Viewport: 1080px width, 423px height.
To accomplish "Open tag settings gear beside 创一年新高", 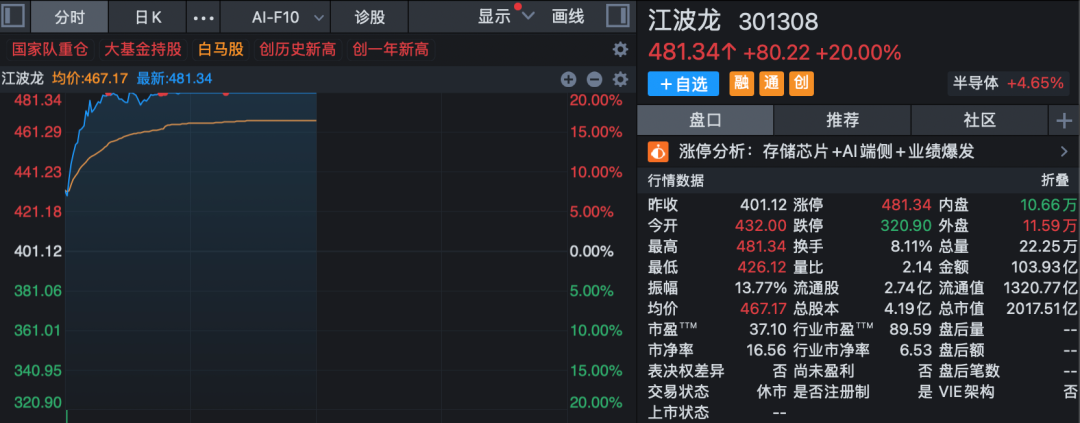I will 621,50.
